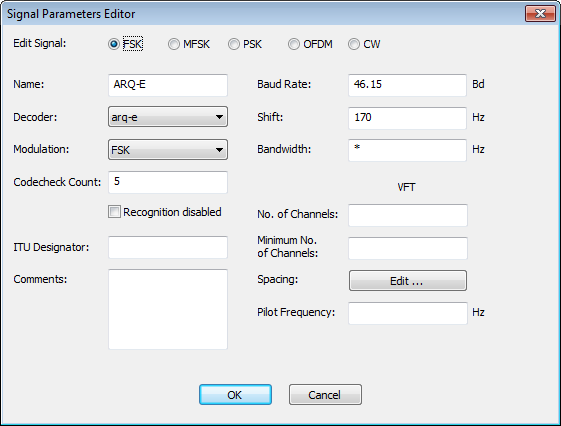Open the Spacing Edit button

click(x=408, y=280)
